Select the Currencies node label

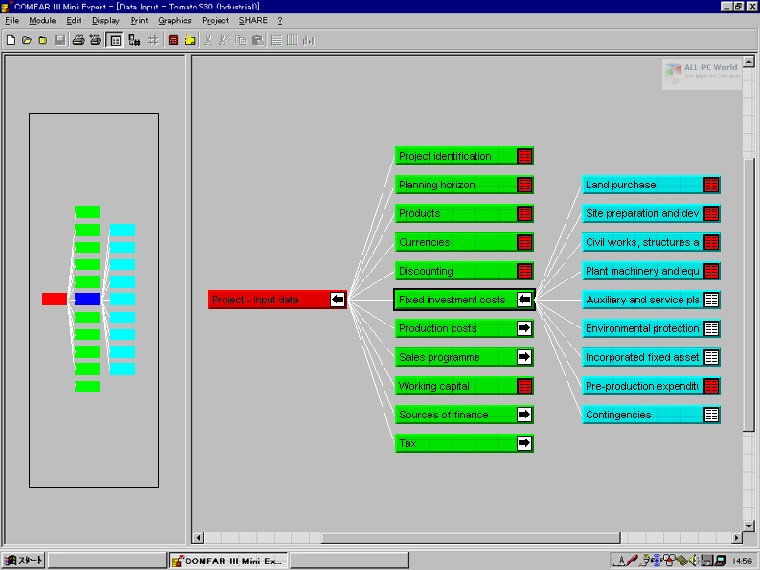point(425,242)
